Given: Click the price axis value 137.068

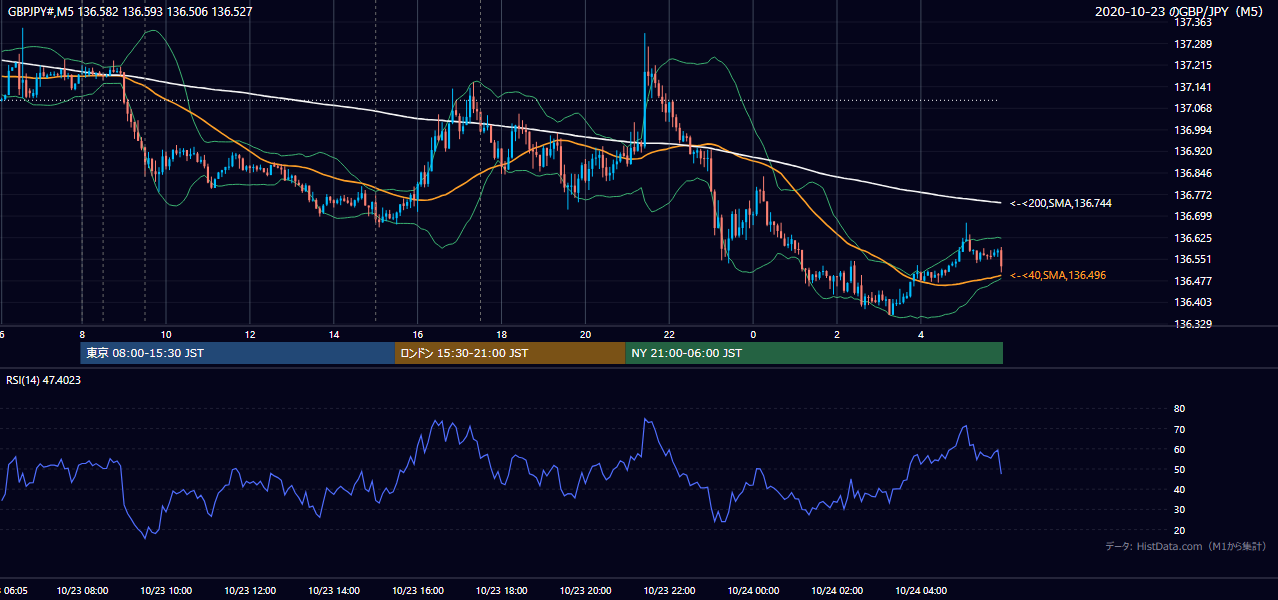Looking at the screenshot, I should [1193, 108].
